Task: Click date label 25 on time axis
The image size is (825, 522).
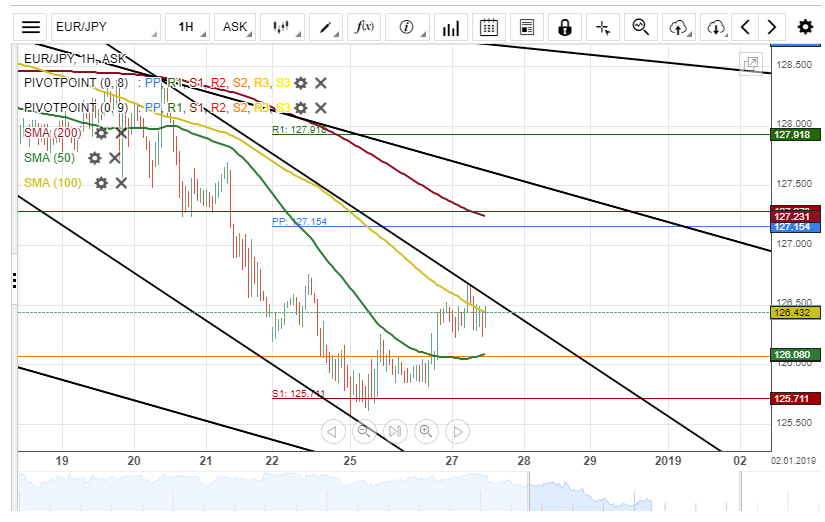Action: click(x=350, y=461)
